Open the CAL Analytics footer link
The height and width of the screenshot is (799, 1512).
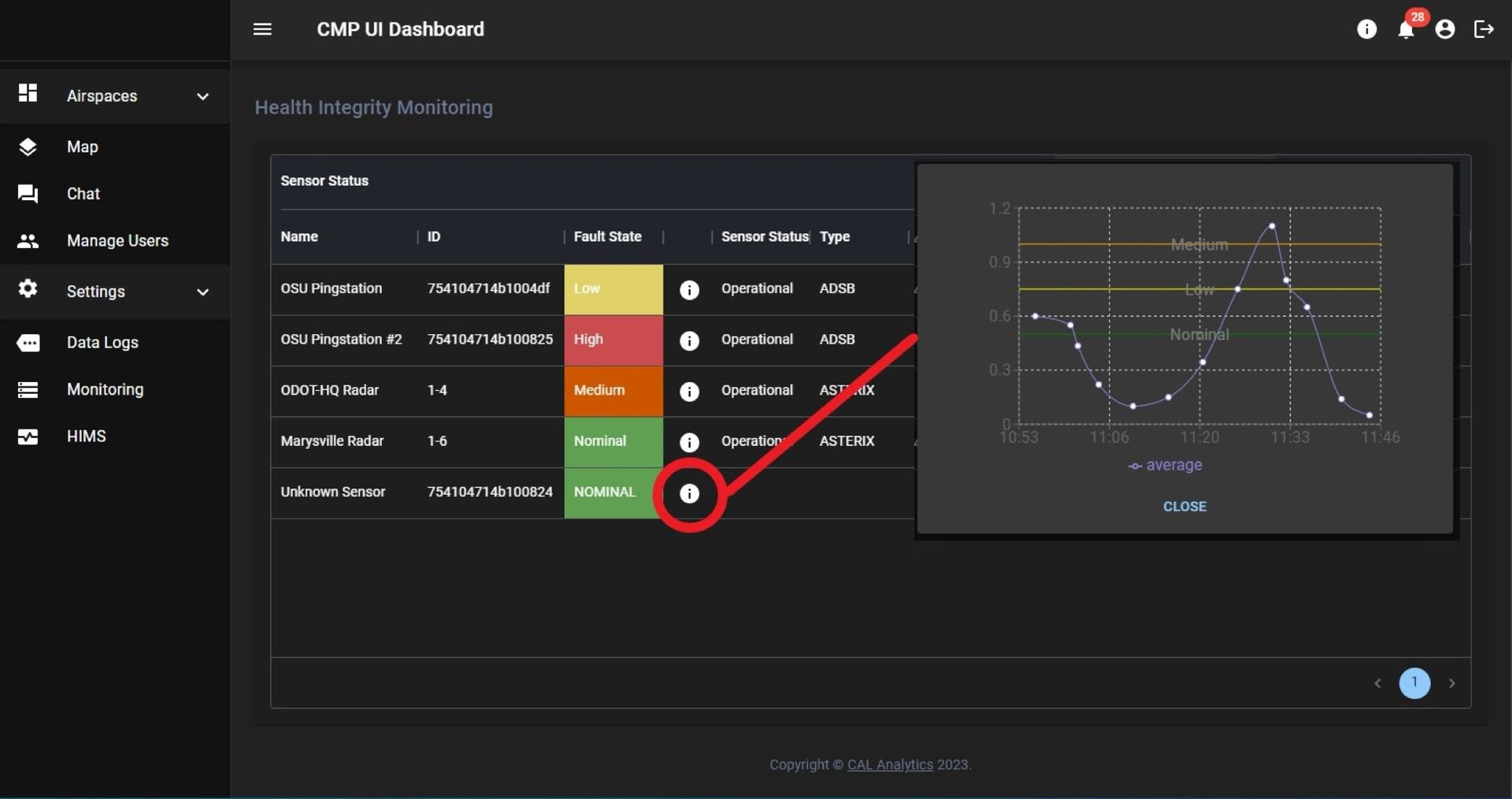(x=890, y=764)
